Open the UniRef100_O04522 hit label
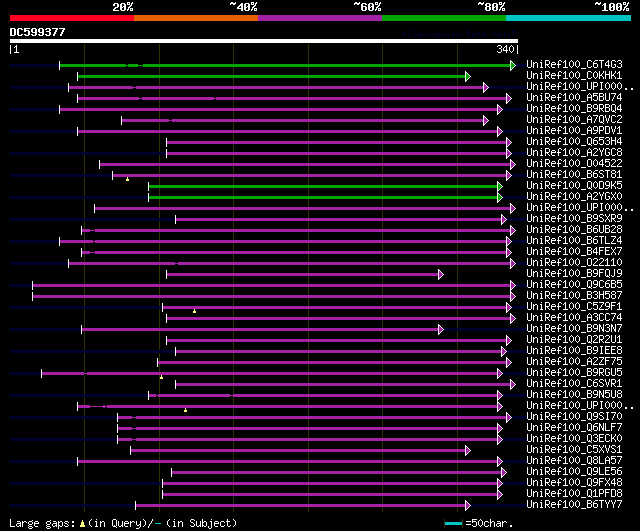640x531 pixels. [574, 164]
